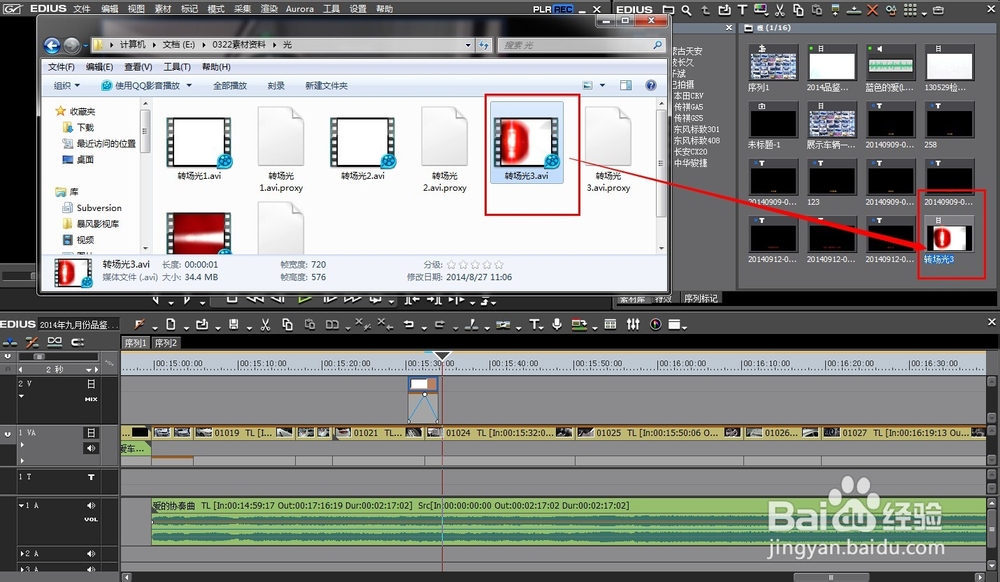The height and width of the screenshot is (582, 1000).
Task: Open timeline scale 2 秒 dropdown
Action: 89,370
